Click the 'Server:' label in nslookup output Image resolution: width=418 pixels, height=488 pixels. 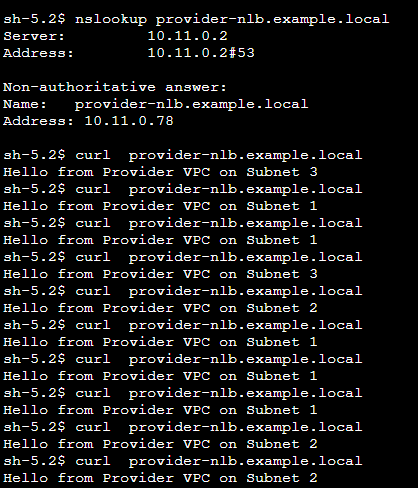pos(34,36)
